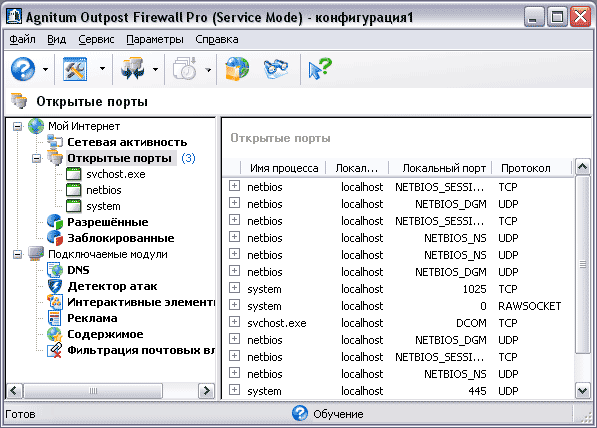Open the Сервис menu
Screen dimensions: 597x428
point(96,39)
